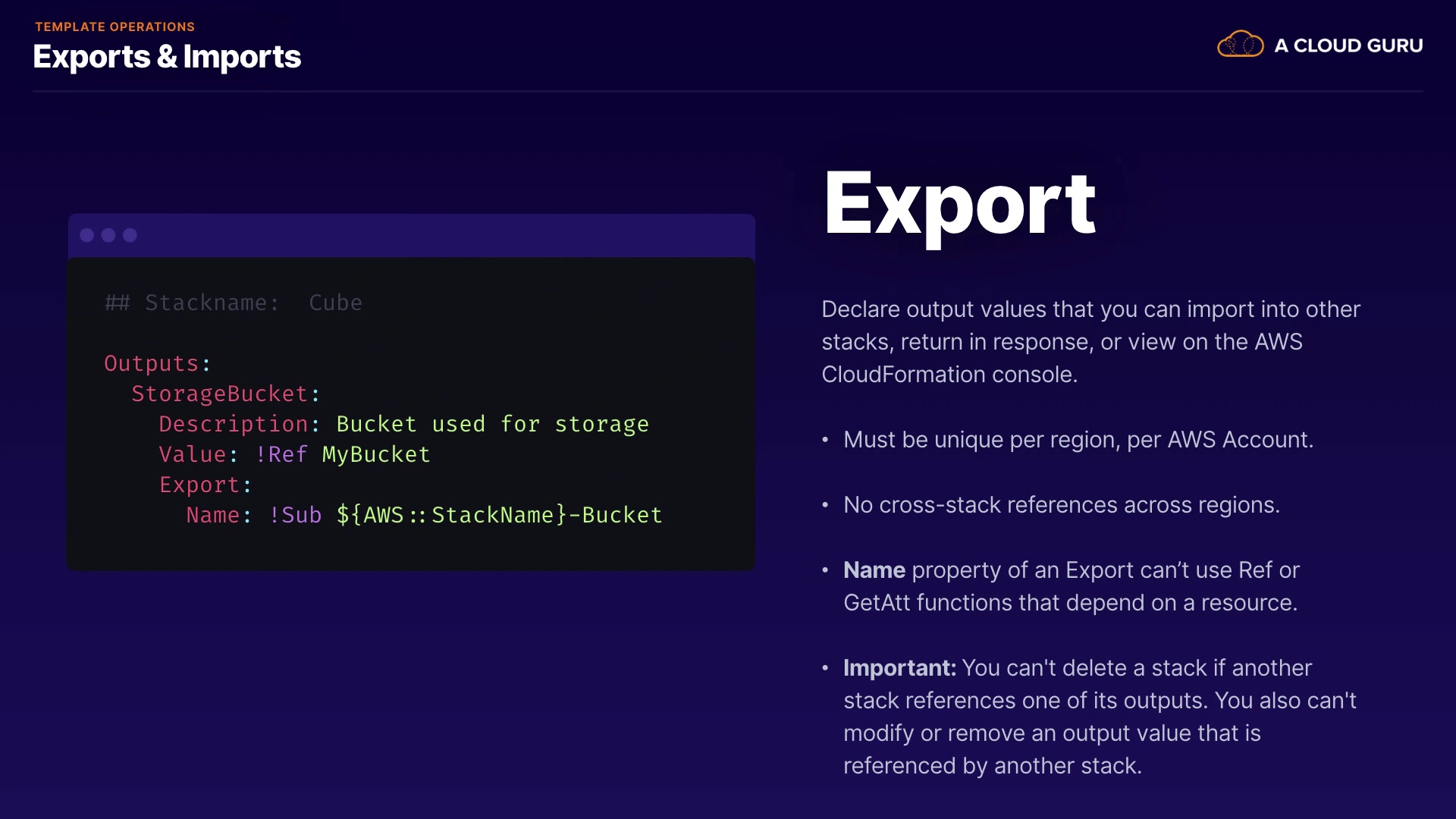Click the ${AWS::StackName}-Bucket value

[499, 515]
